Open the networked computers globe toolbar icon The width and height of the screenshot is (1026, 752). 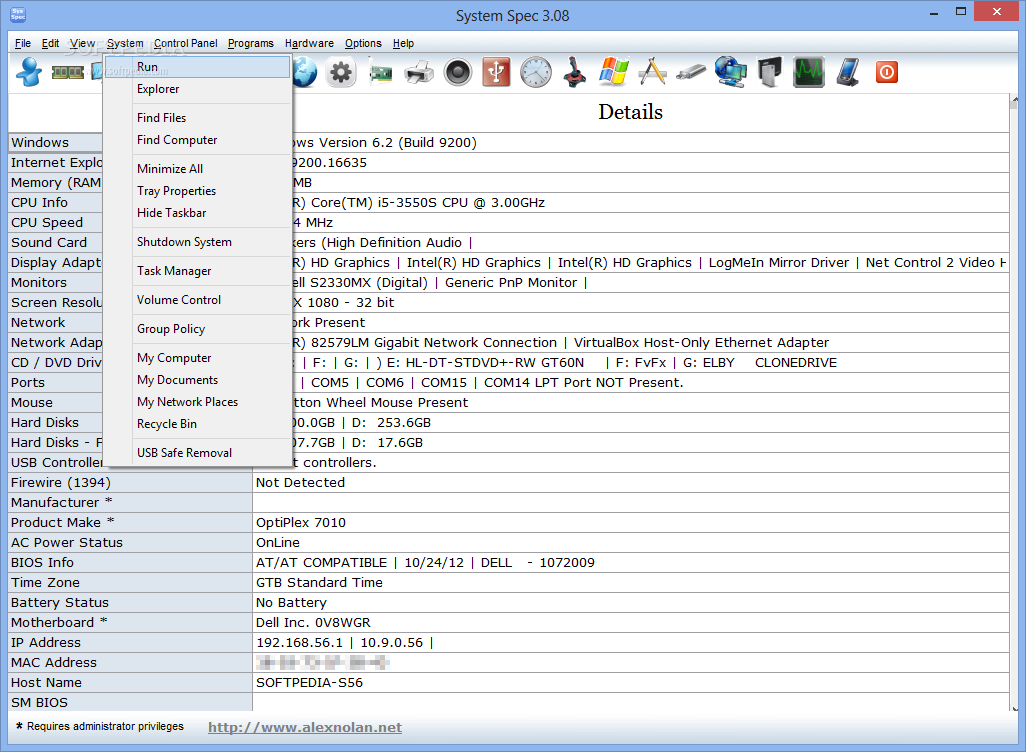coord(730,72)
